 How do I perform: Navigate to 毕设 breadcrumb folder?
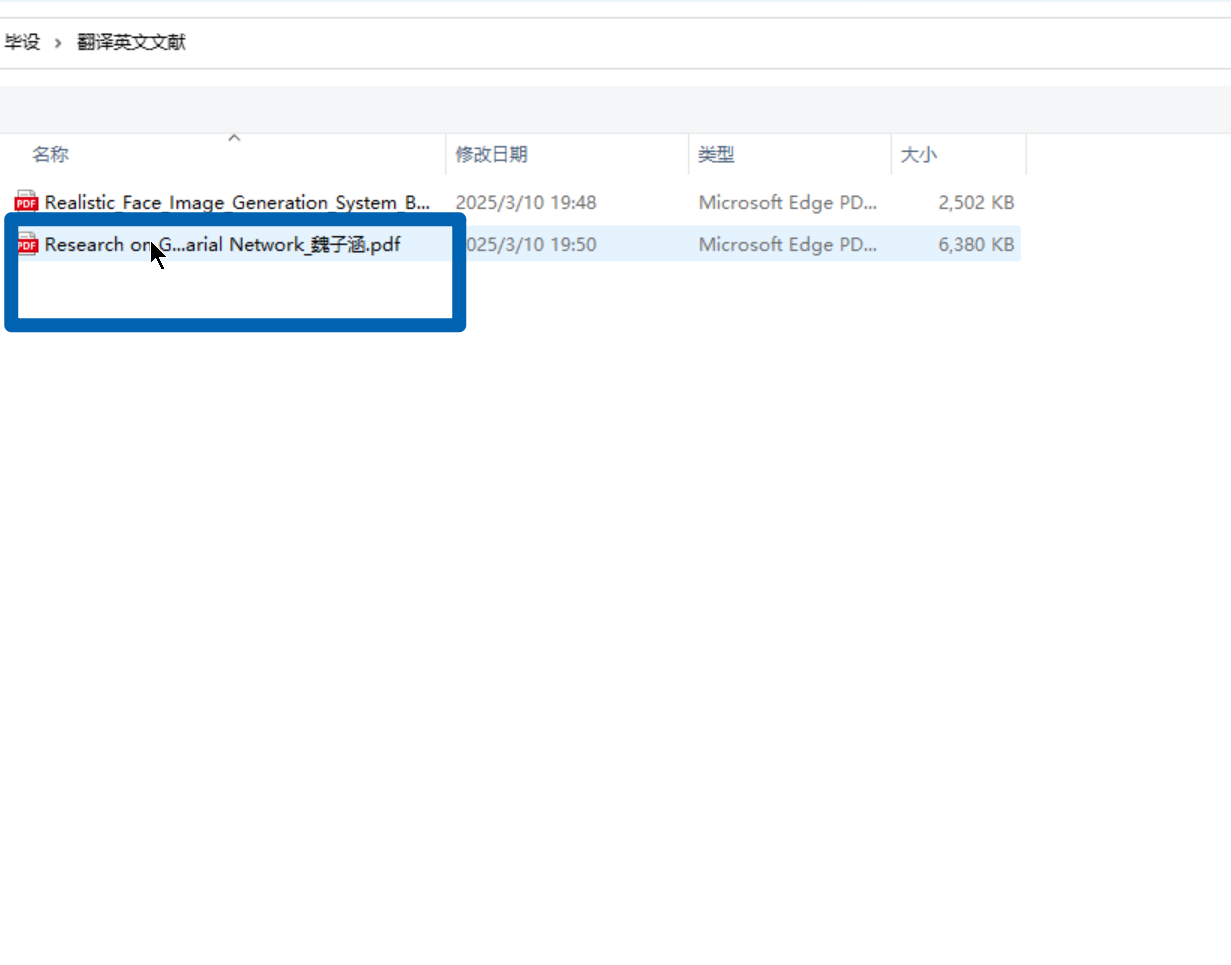click(21, 42)
